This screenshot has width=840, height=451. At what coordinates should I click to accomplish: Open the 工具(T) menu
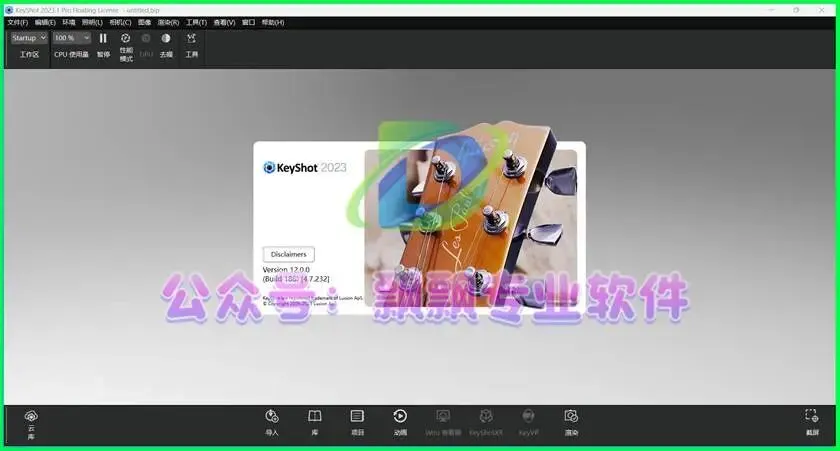coord(196,22)
